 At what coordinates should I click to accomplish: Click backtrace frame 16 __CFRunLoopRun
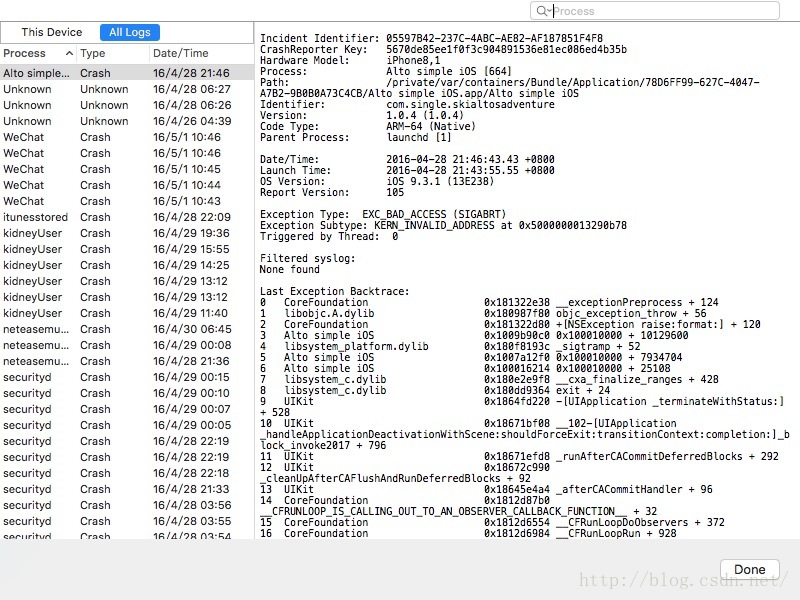[468, 533]
